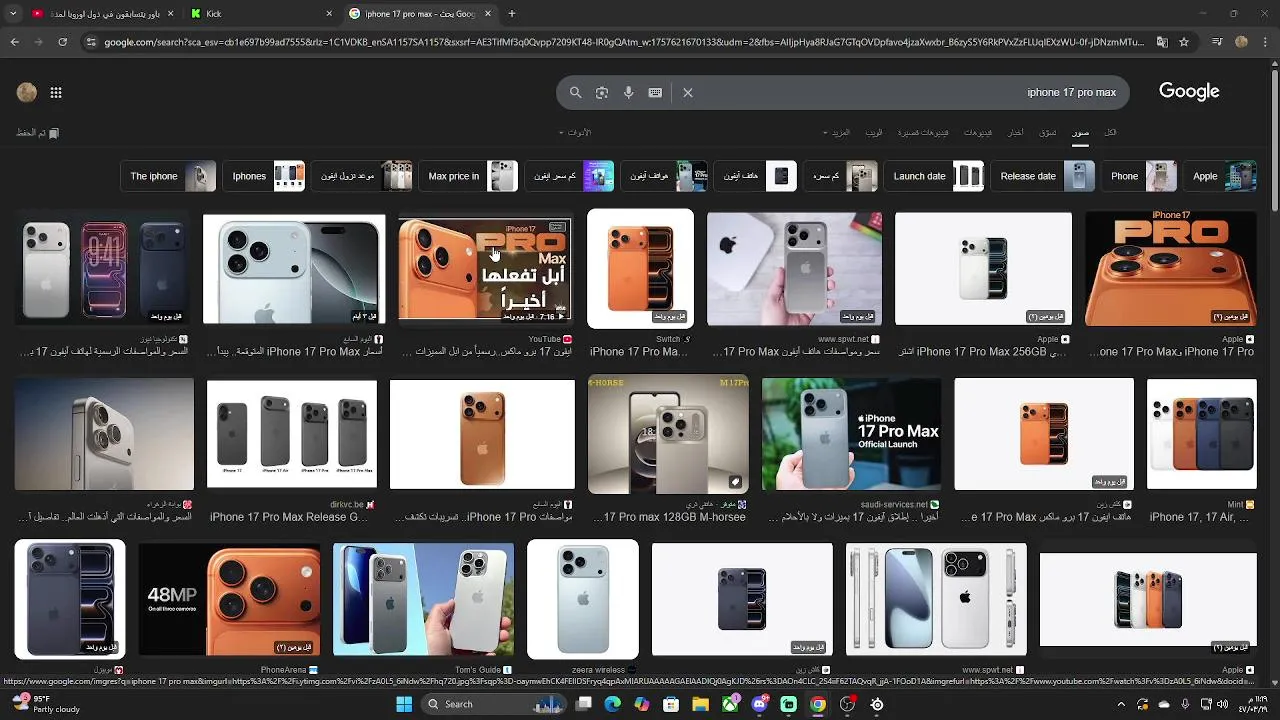The image size is (1280, 720).
Task: Click the browser forward arrow
Action: 38,42
